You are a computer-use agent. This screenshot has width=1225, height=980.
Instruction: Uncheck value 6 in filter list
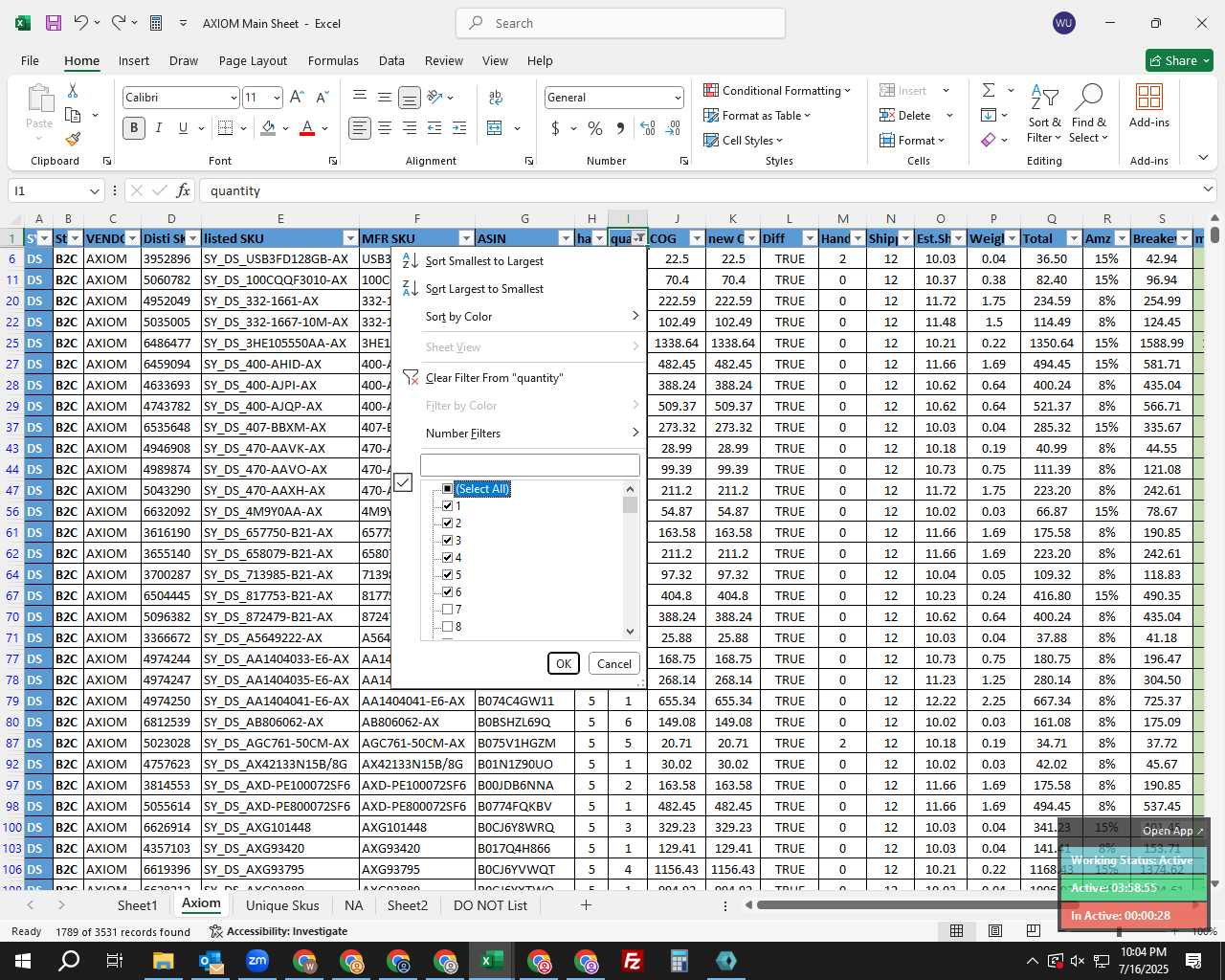(x=447, y=591)
